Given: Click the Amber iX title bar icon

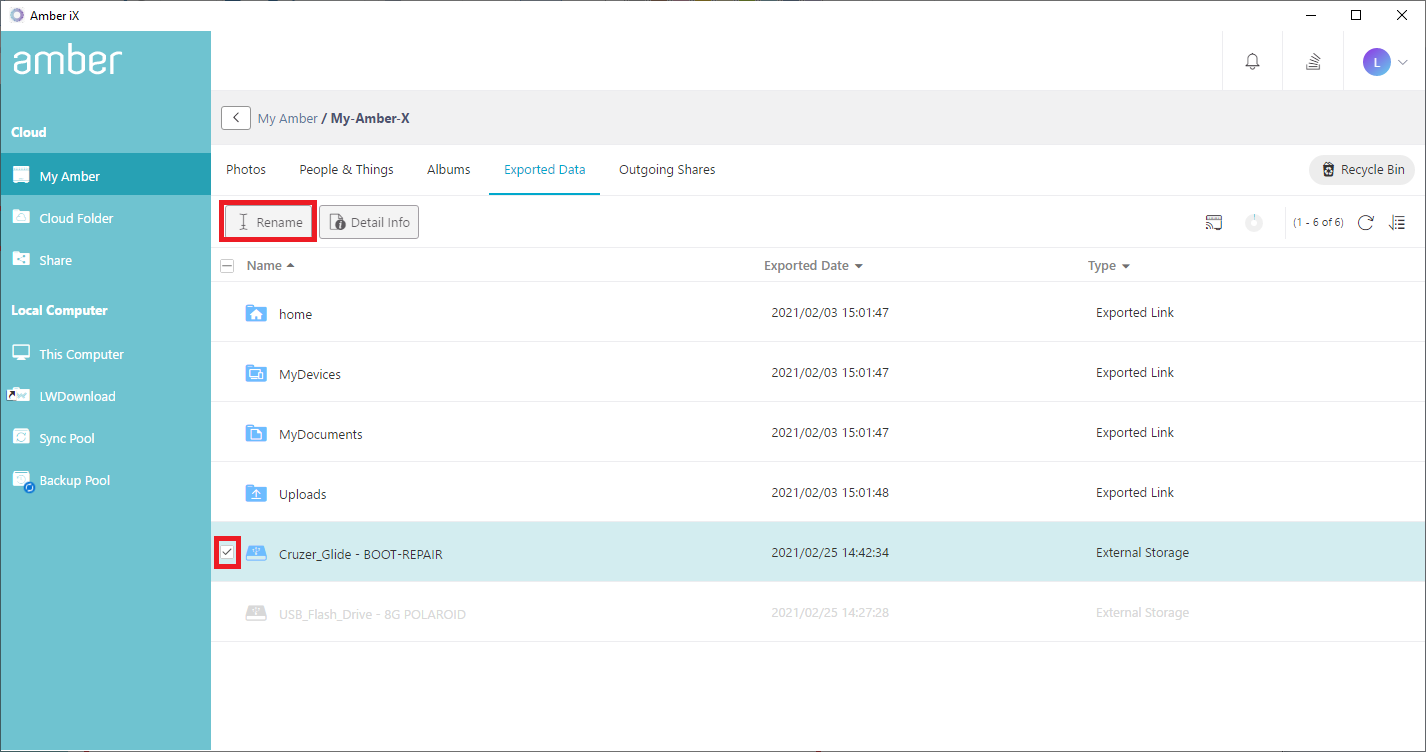Looking at the screenshot, I should 16,14.
